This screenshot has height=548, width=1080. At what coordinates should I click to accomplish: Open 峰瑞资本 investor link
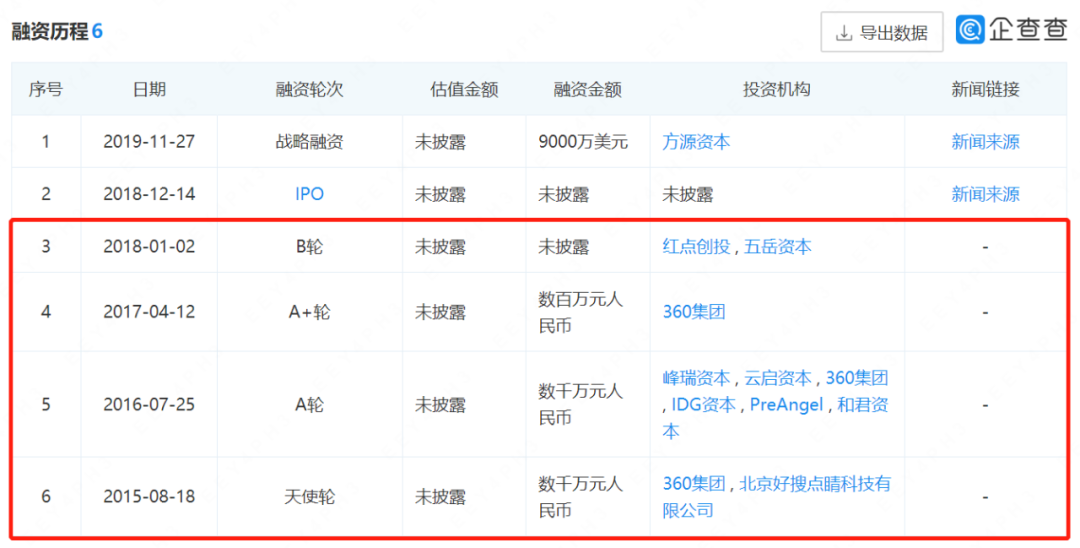coord(696,378)
